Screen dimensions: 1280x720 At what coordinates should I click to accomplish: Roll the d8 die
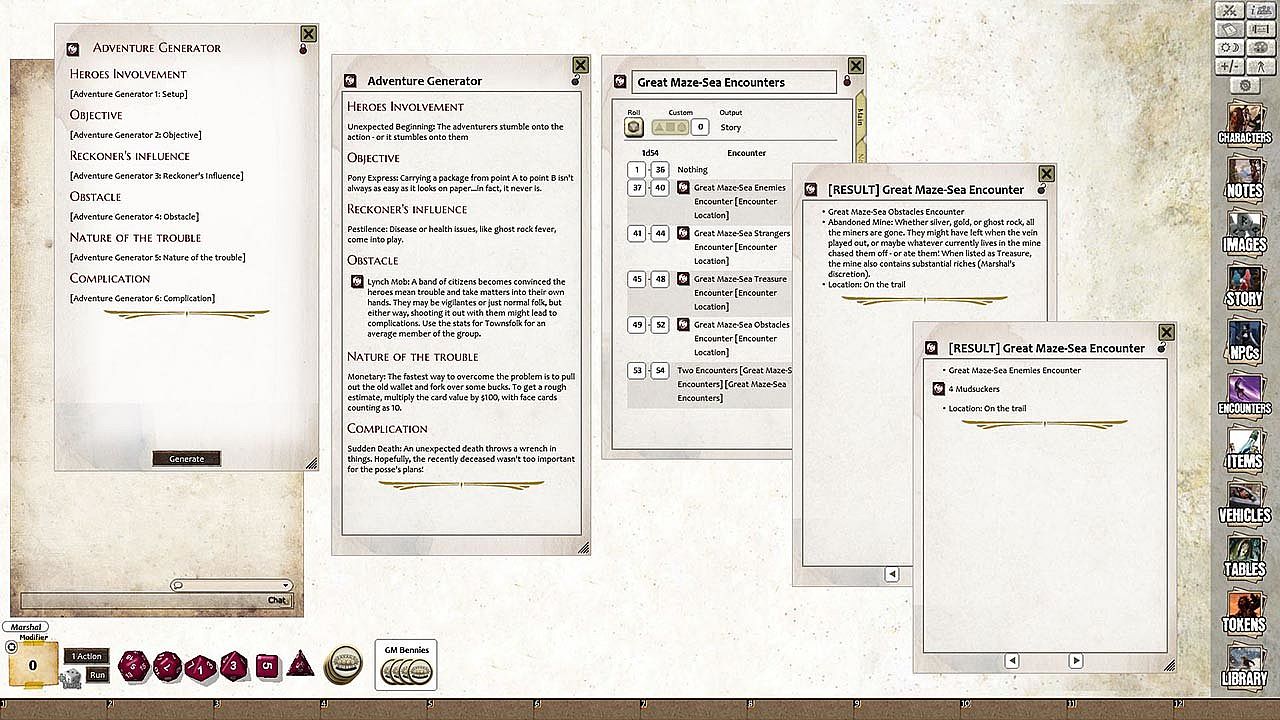pos(234,665)
